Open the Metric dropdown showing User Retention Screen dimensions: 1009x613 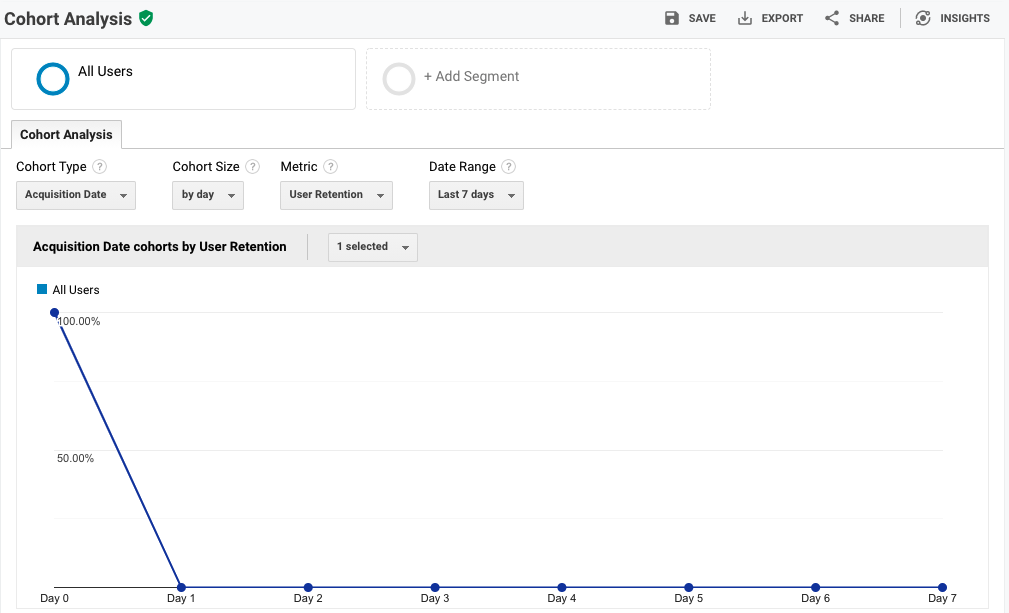(x=336, y=195)
